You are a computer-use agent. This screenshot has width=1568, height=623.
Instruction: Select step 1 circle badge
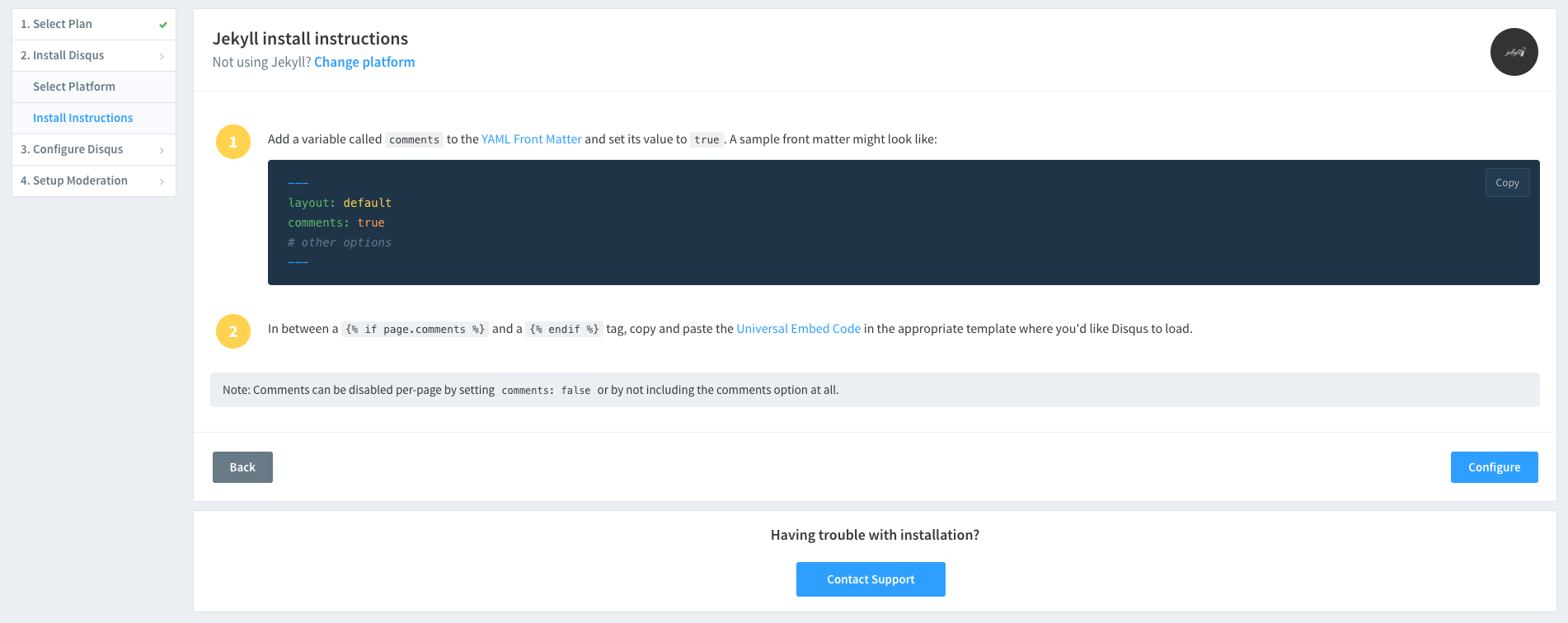(232, 141)
